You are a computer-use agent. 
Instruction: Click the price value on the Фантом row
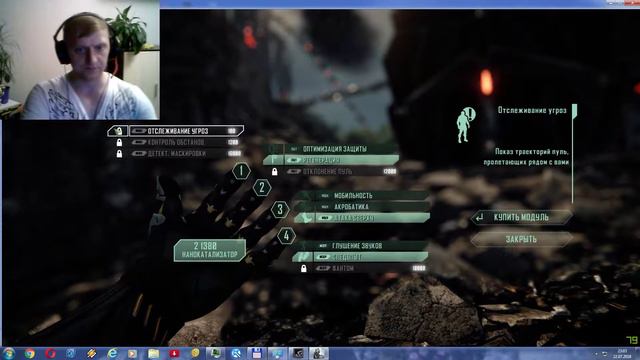pos(419,268)
